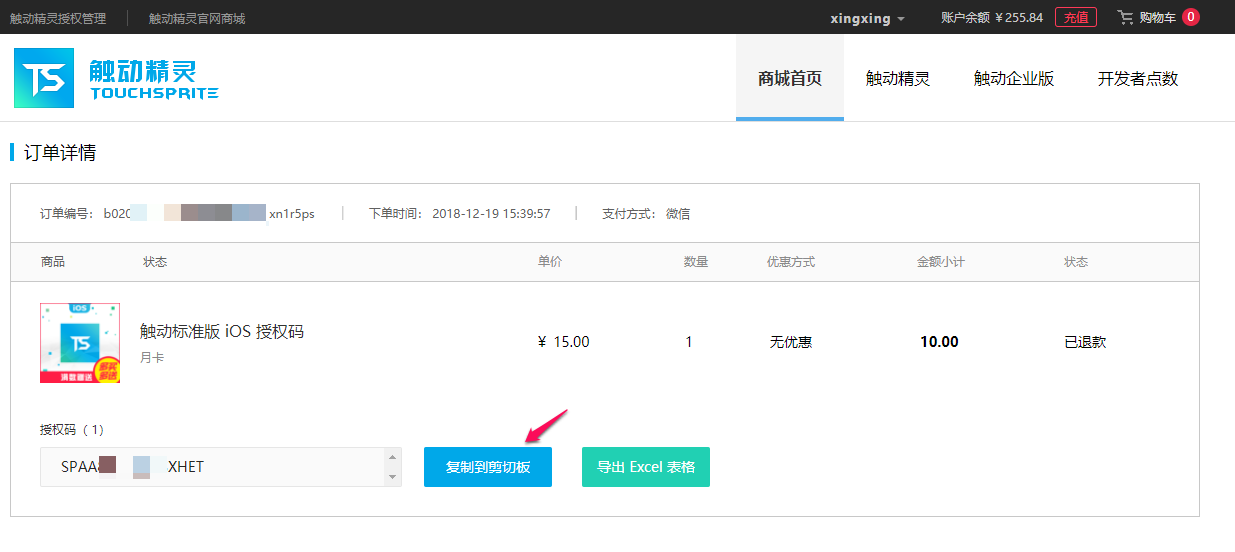Click the 充值 recharge button
This screenshot has height=552, width=1235.
click(x=1076, y=17)
